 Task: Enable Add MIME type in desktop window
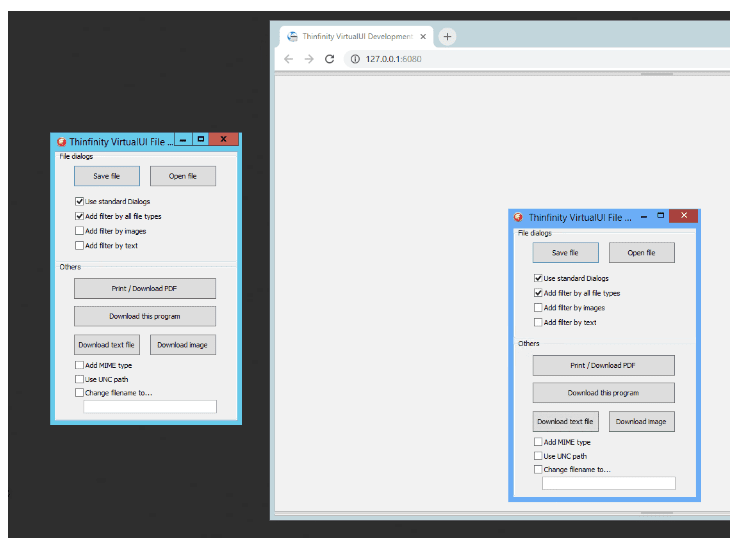(79, 365)
